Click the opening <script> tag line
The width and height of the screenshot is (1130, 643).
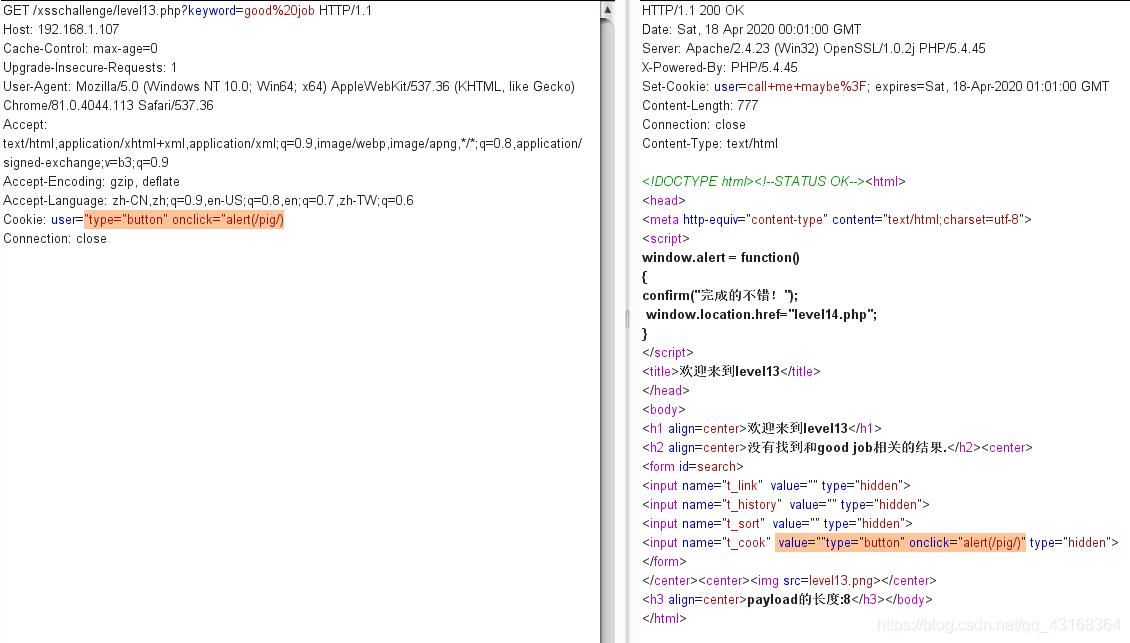665,239
